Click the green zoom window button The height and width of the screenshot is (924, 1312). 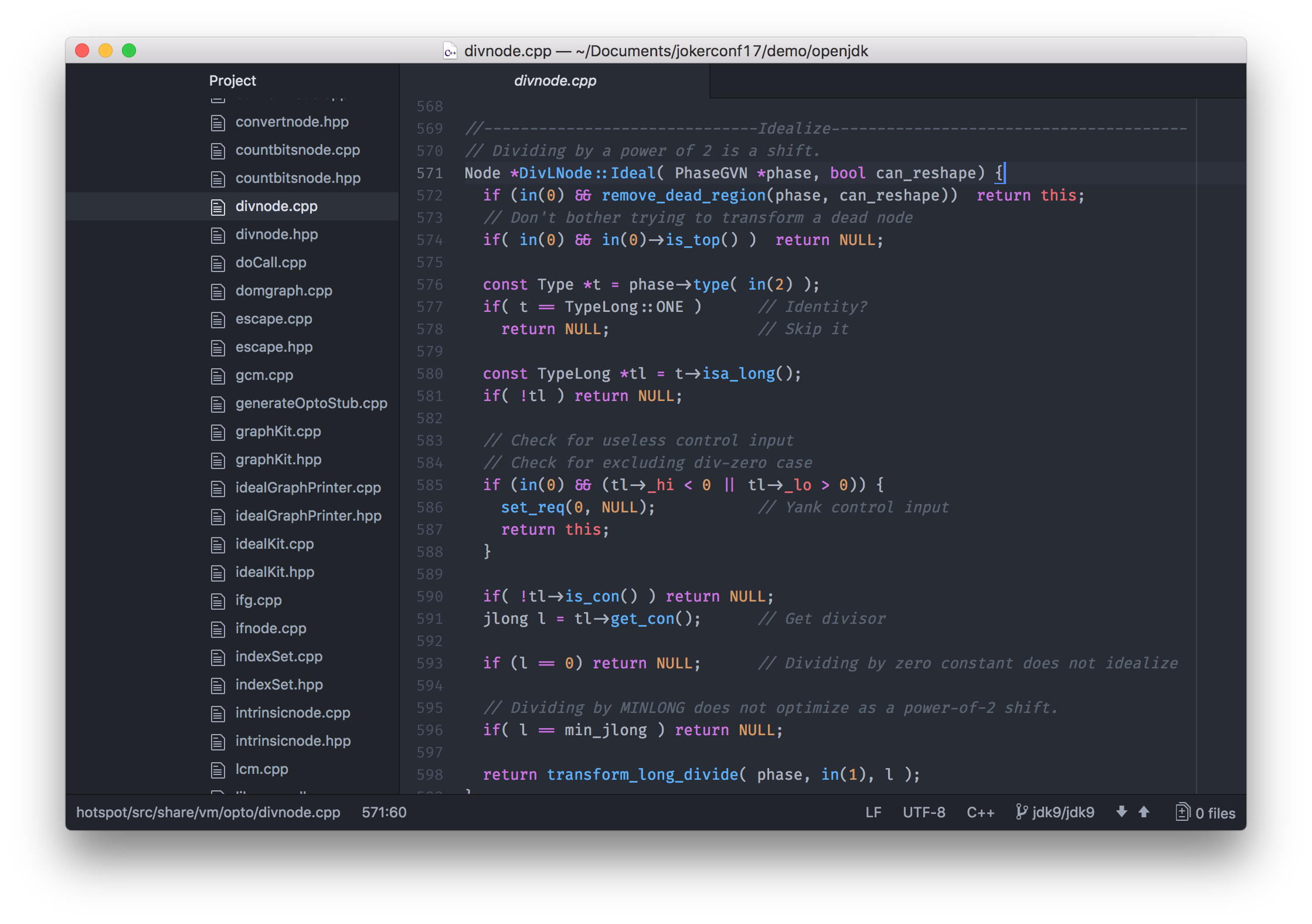click(129, 51)
